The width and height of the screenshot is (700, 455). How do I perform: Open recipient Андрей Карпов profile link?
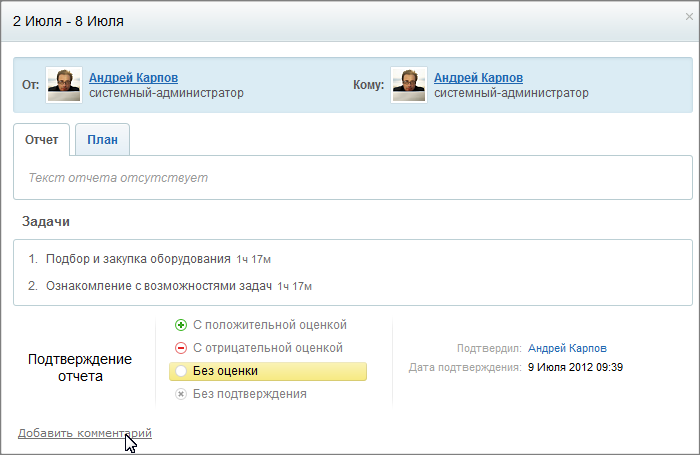(x=479, y=78)
